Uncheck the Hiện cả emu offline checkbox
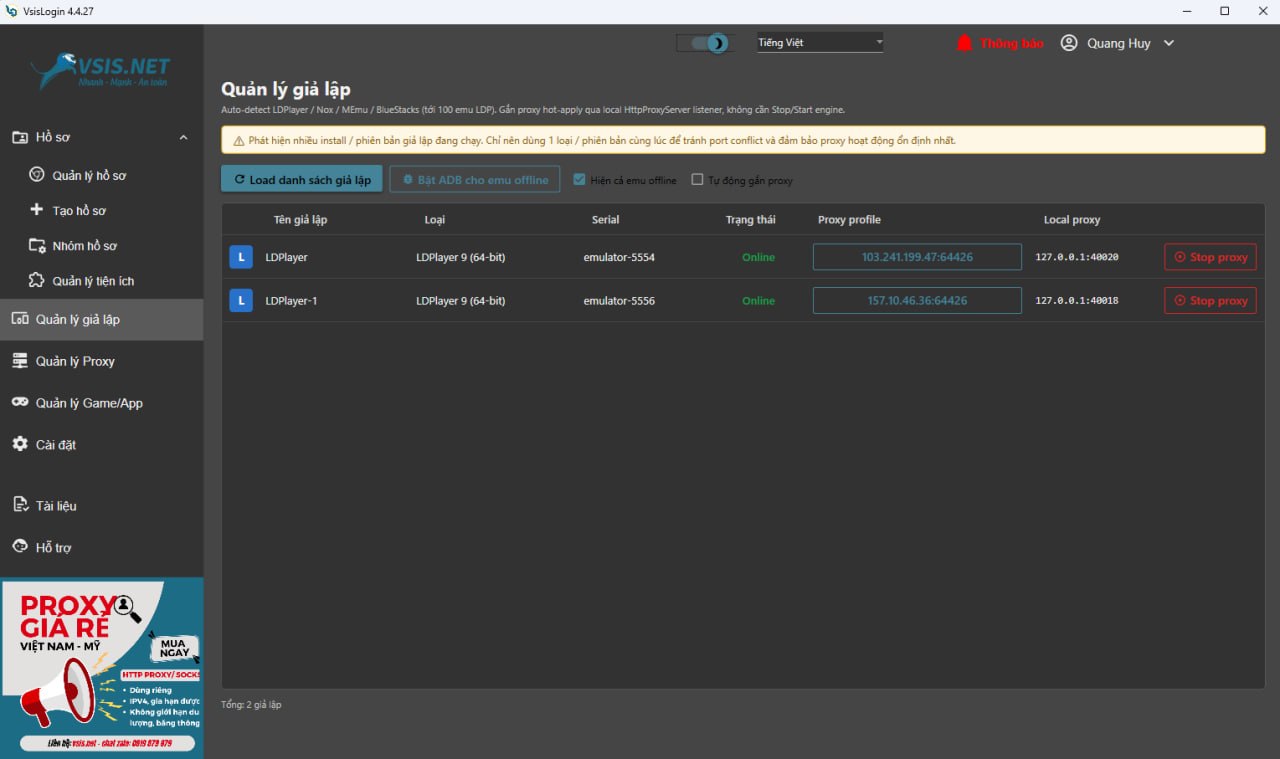The image size is (1280, 759). [579, 180]
